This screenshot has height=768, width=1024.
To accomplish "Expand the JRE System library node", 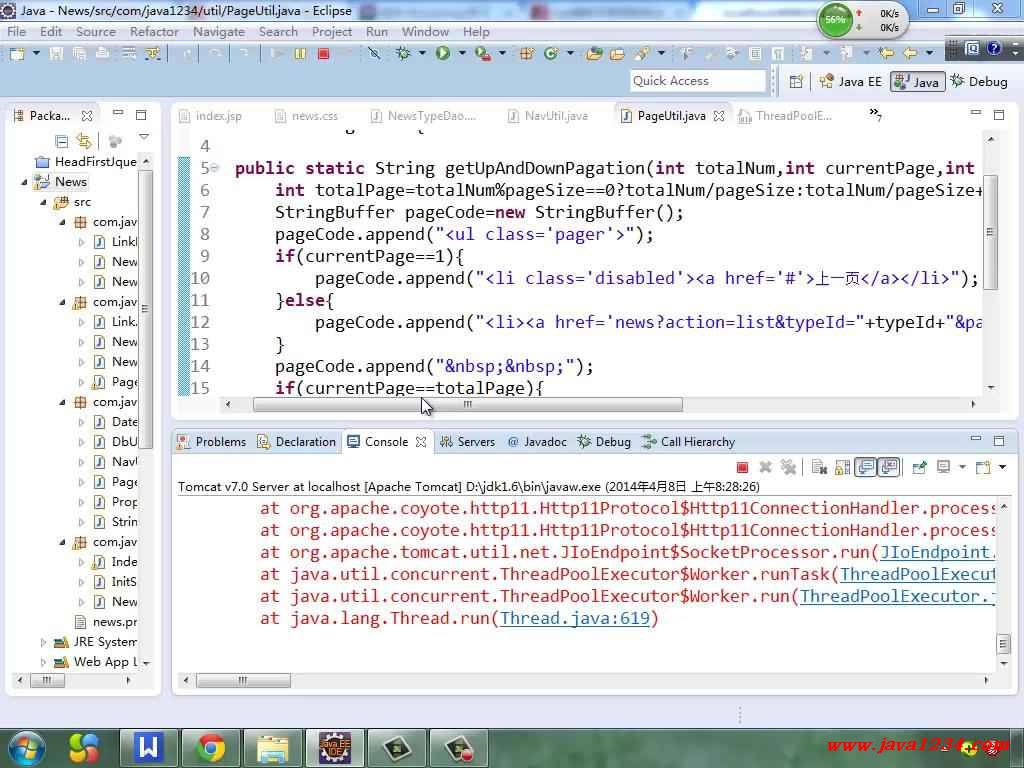I will click(x=43, y=642).
